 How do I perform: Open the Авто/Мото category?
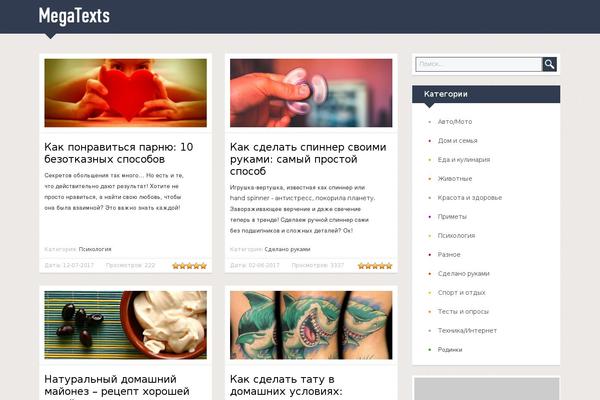(455, 122)
